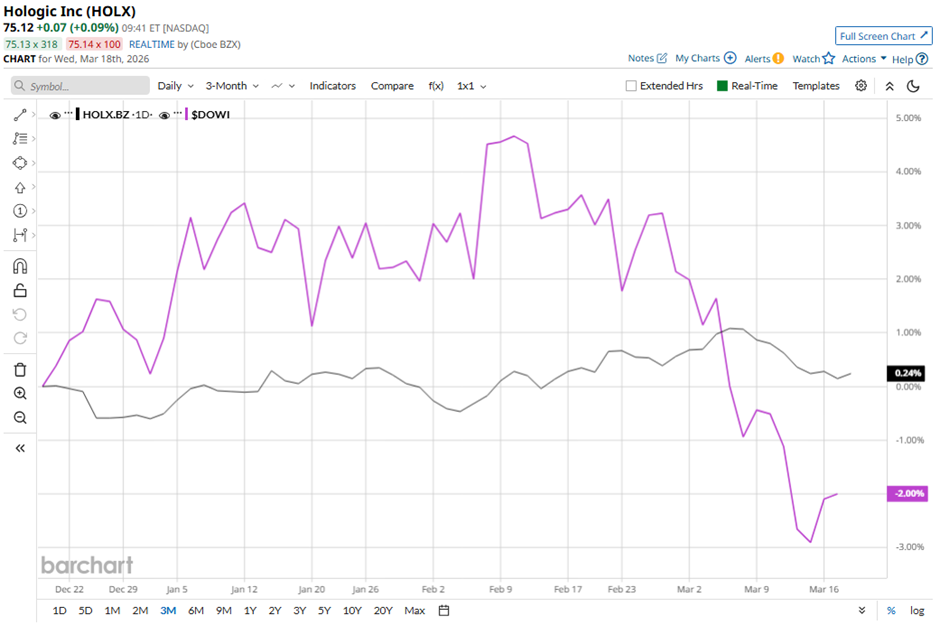Select the shapes drawing tool
The width and height of the screenshot is (940, 625).
pyautogui.click(x=20, y=163)
